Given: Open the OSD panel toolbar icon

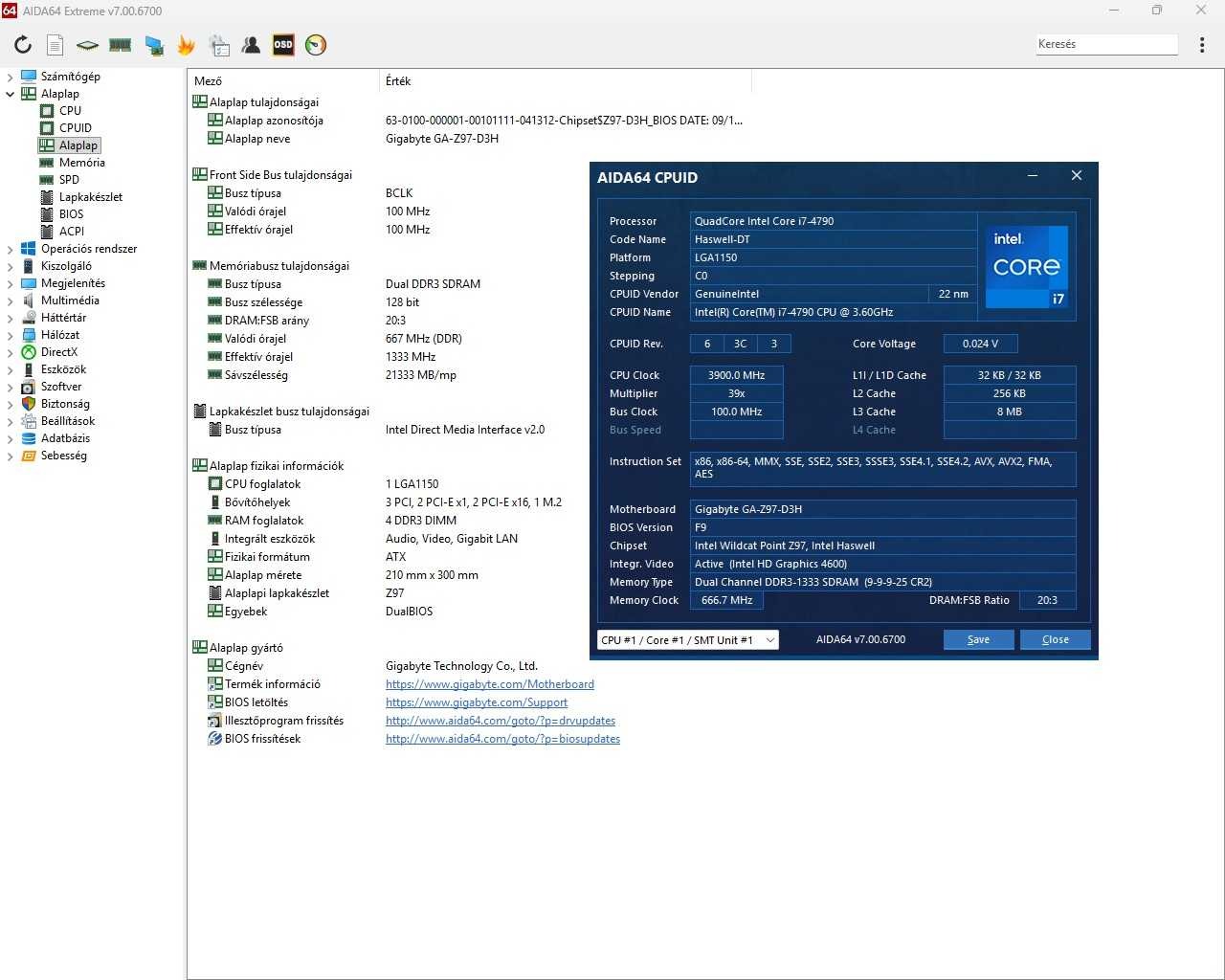Looking at the screenshot, I should tap(283, 45).
